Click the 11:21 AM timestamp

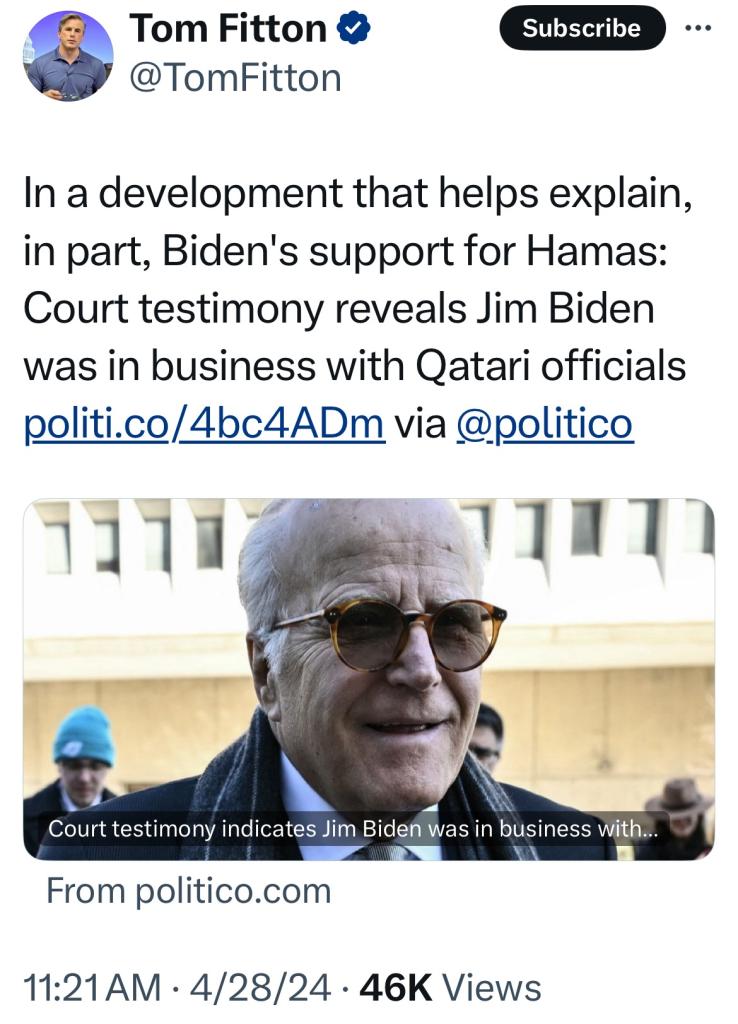pyautogui.click(x=92, y=988)
